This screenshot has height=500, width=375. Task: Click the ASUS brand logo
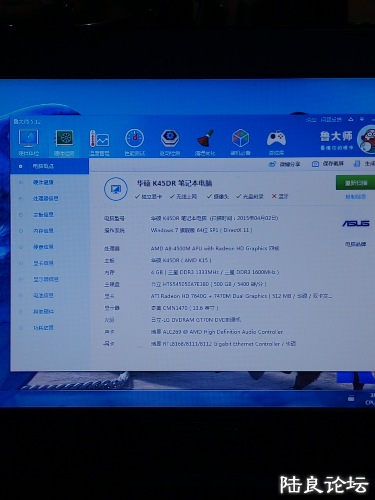point(356,223)
